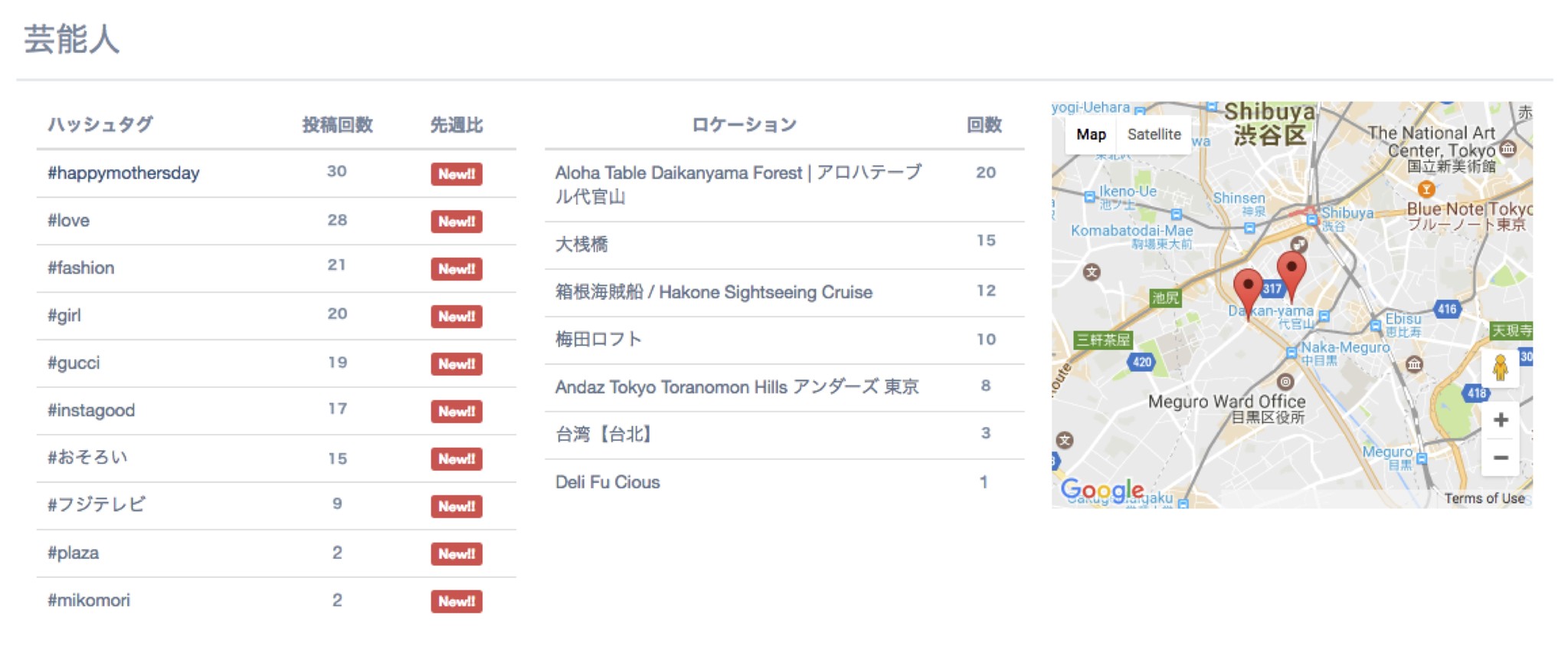Click the 梅田ロフト location row
The height and width of the screenshot is (647, 1568).
click(x=784, y=340)
